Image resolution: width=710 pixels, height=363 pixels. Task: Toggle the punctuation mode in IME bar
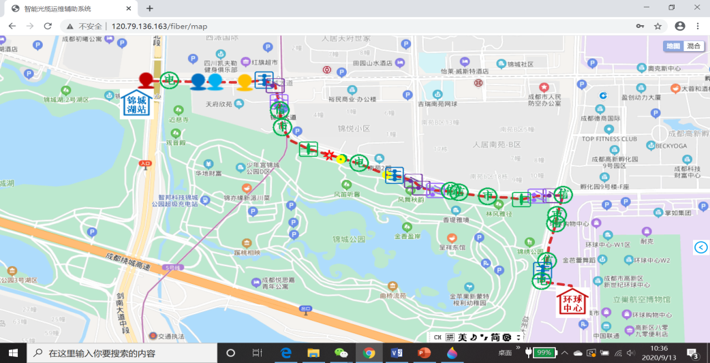[485, 337]
